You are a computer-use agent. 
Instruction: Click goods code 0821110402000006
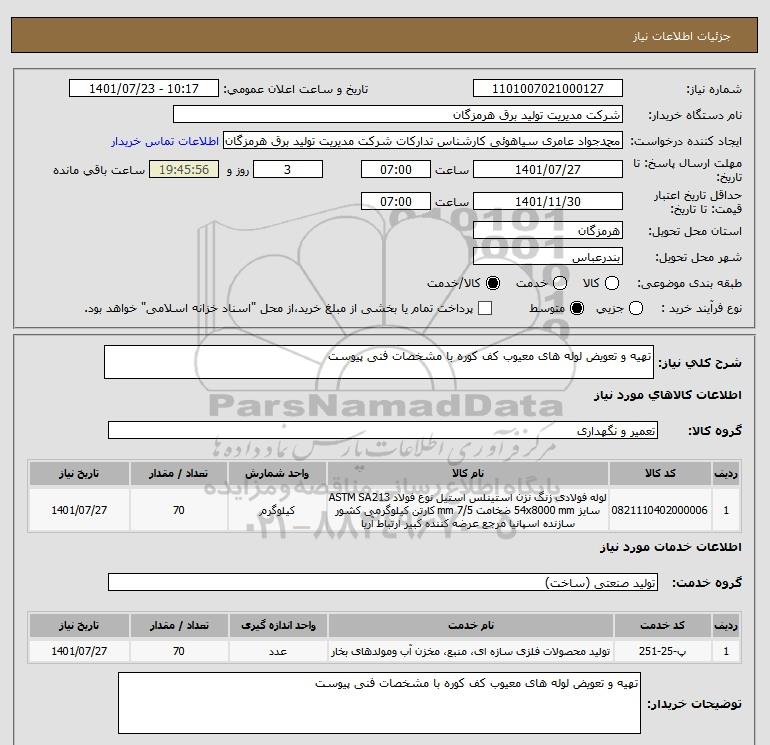pos(660,510)
